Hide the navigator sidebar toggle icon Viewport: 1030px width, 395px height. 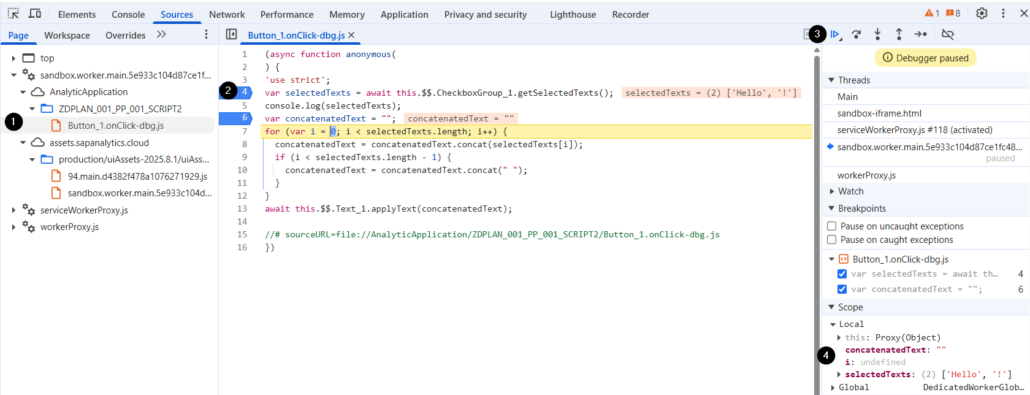pos(231,35)
